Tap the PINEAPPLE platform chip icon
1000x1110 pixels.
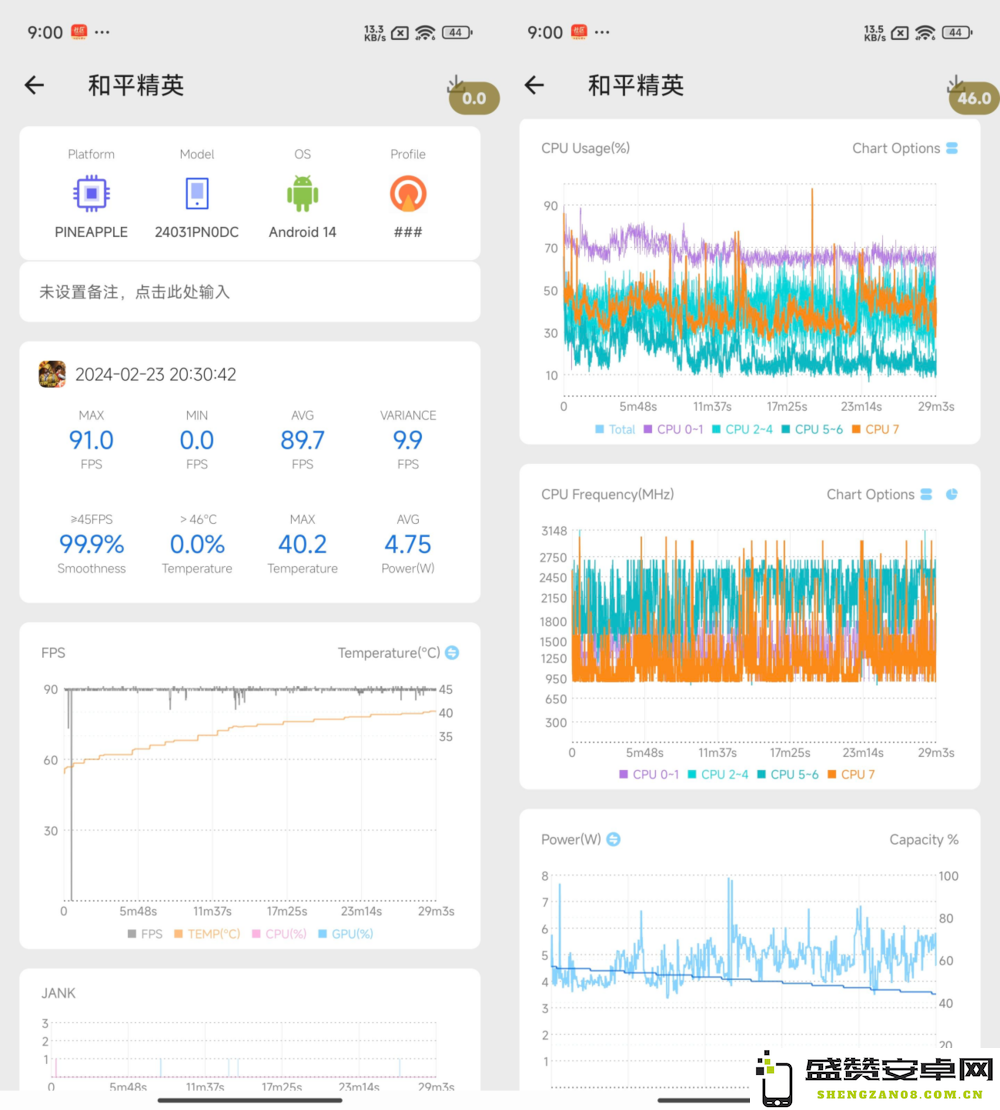point(91,193)
